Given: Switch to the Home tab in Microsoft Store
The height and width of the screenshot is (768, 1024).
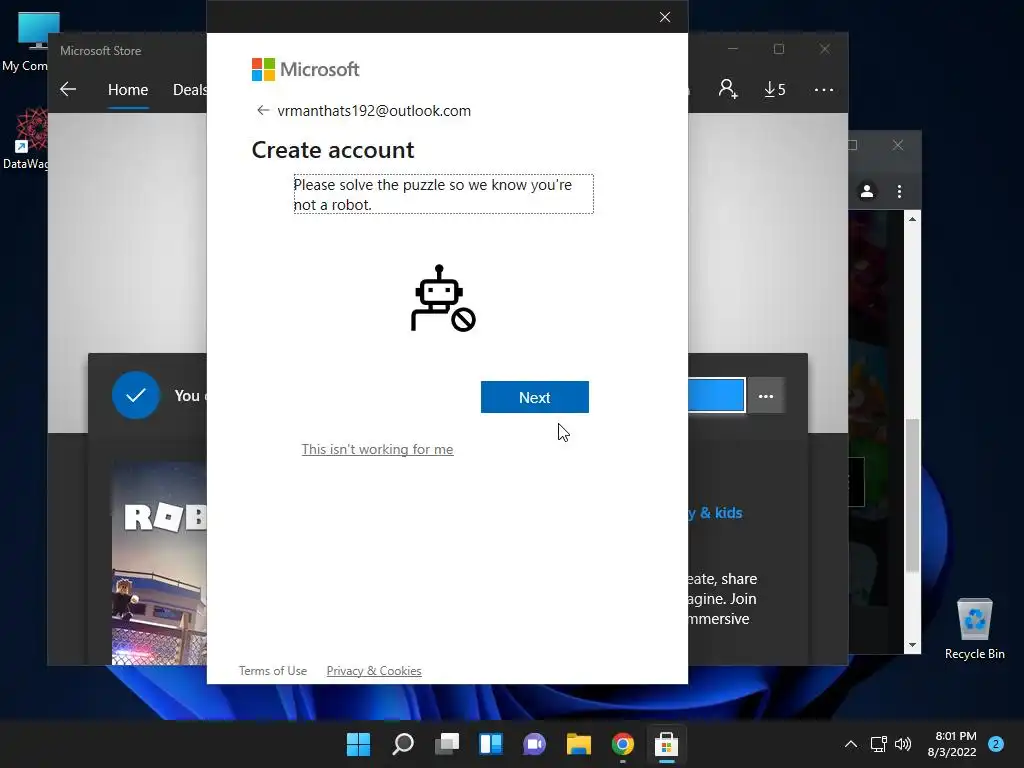Looking at the screenshot, I should tap(128, 89).
